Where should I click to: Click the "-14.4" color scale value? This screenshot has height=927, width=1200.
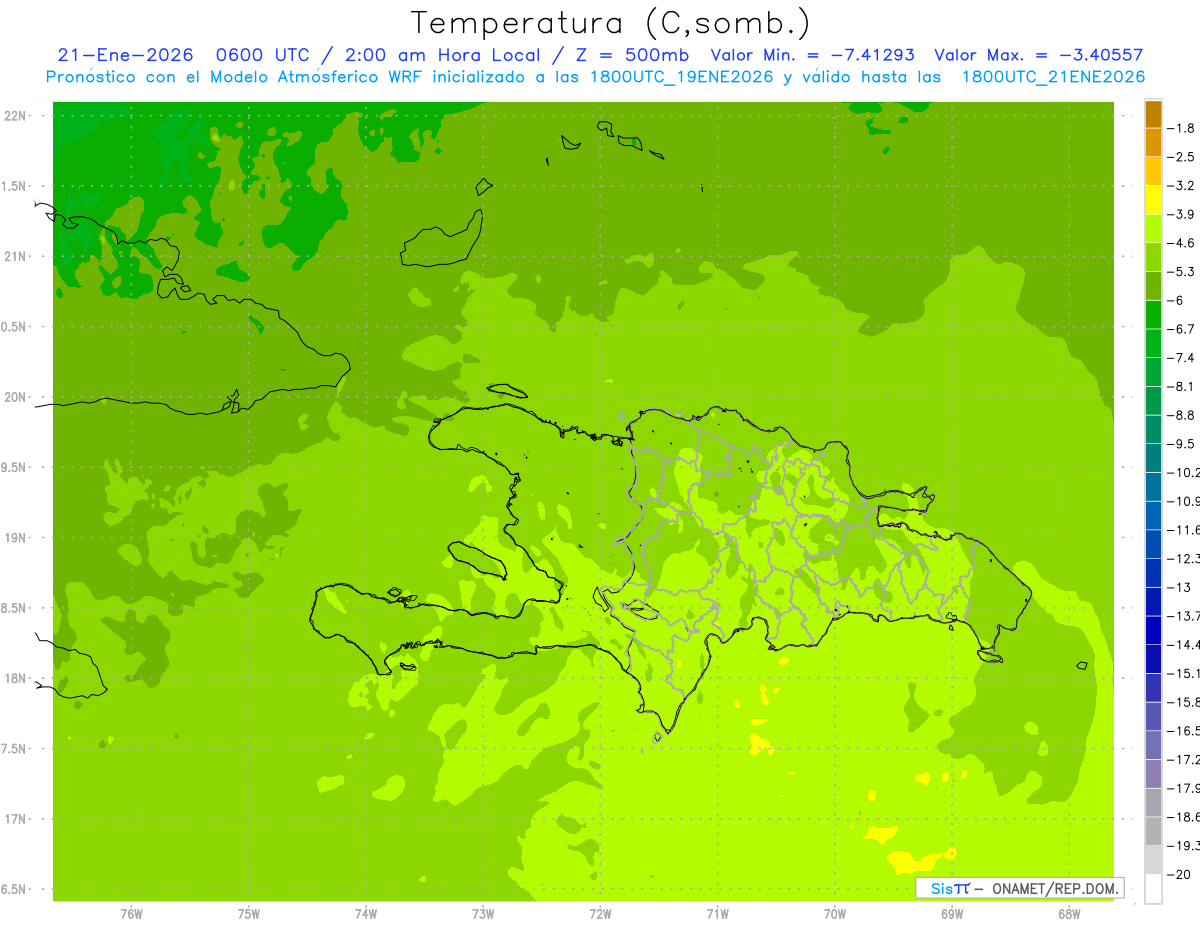(1184, 645)
